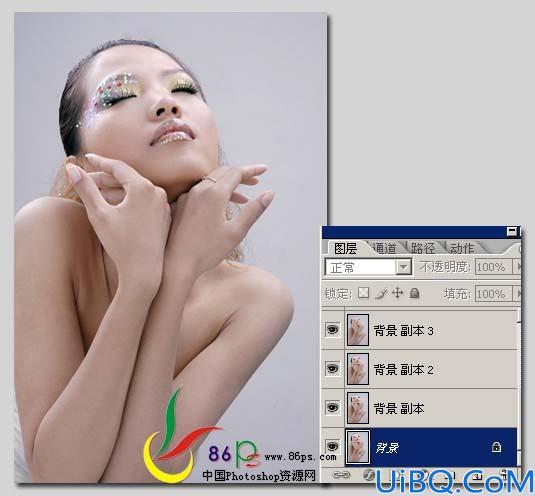The image size is (535, 496).
Task: Click the 不透明度 100% opacity field
Action: click(x=493, y=267)
